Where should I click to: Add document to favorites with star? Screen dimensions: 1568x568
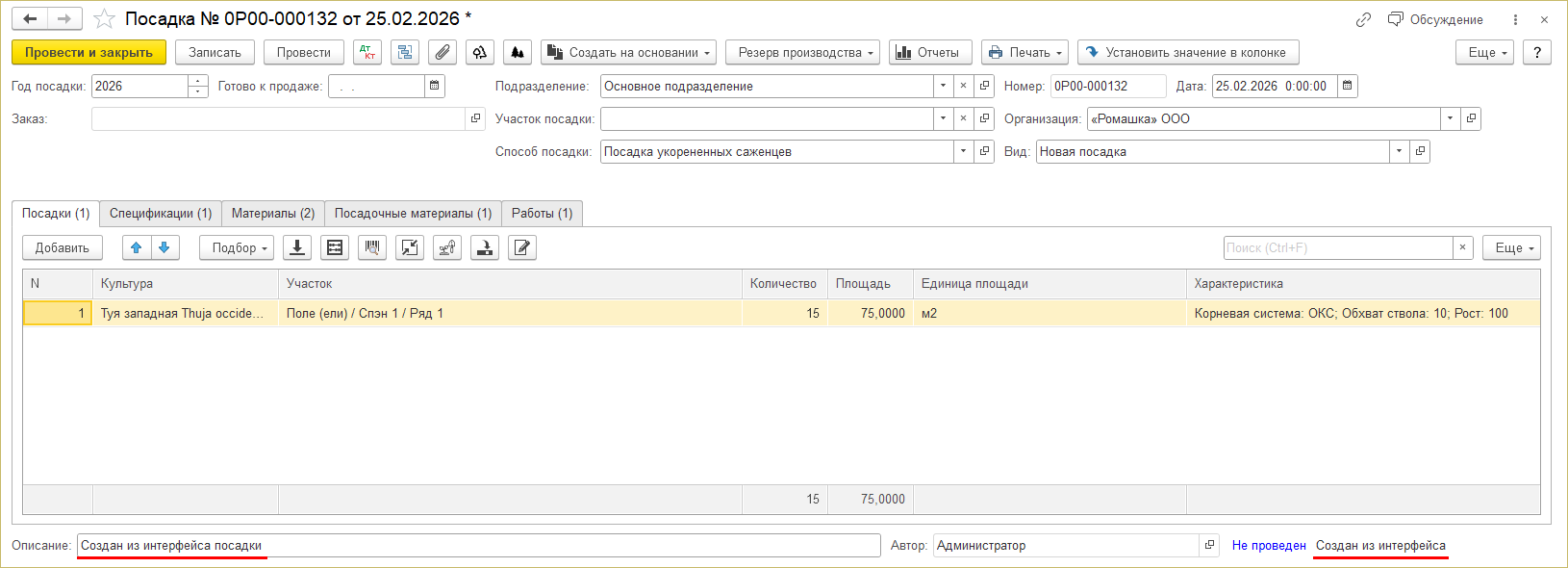pyautogui.click(x=105, y=19)
